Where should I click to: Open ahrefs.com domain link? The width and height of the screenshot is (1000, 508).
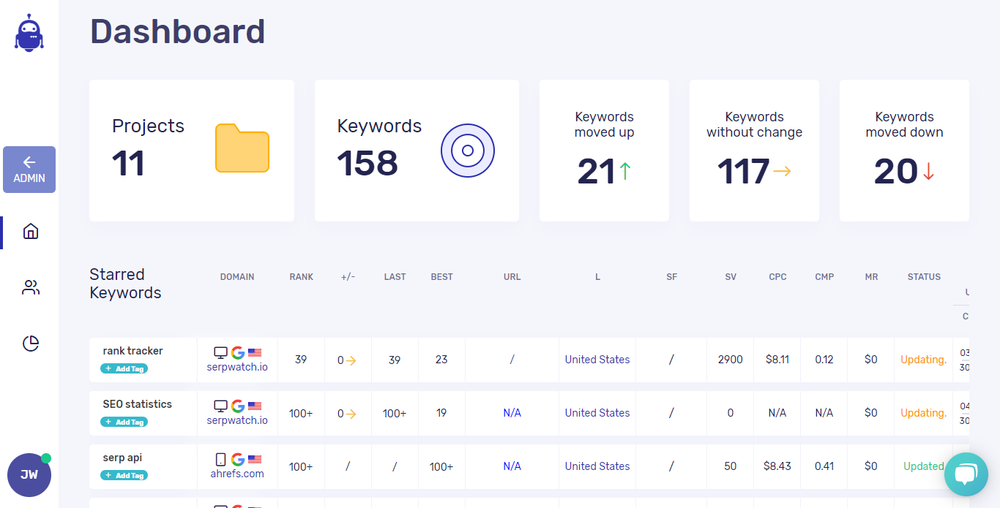pyautogui.click(x=237, y=474)
